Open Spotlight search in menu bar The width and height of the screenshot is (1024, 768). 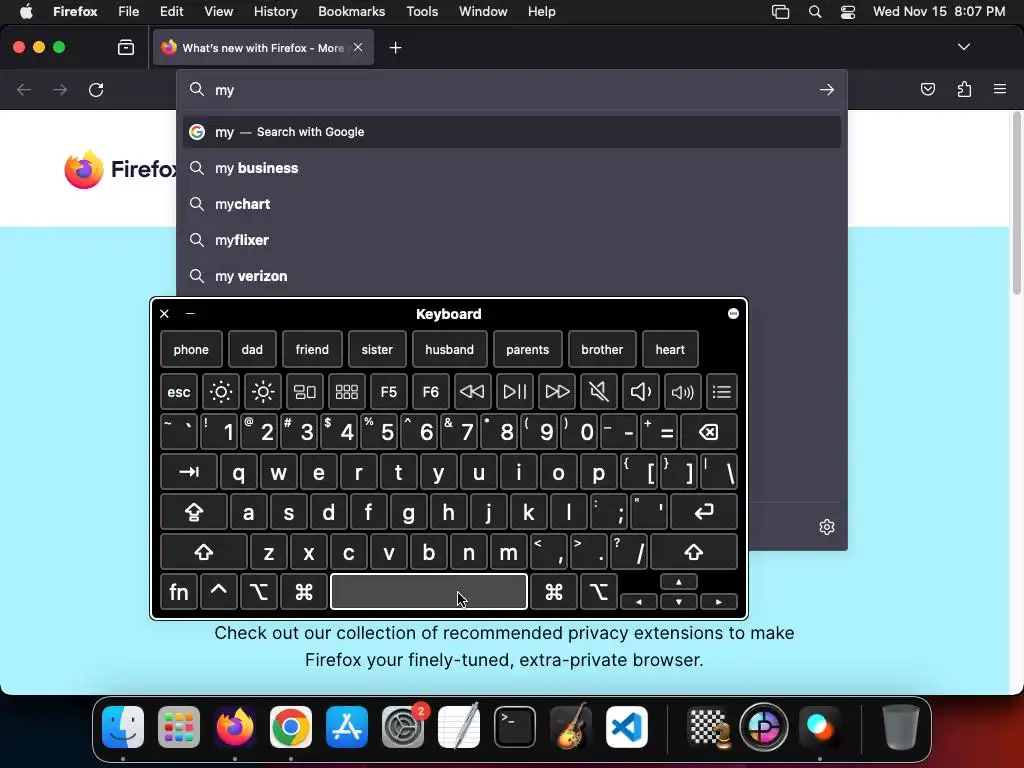(x=814, y=11)
